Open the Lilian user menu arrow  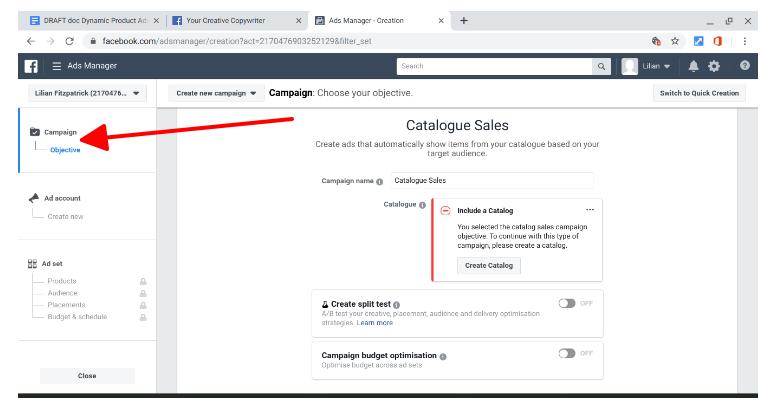[x=667, y=66]
